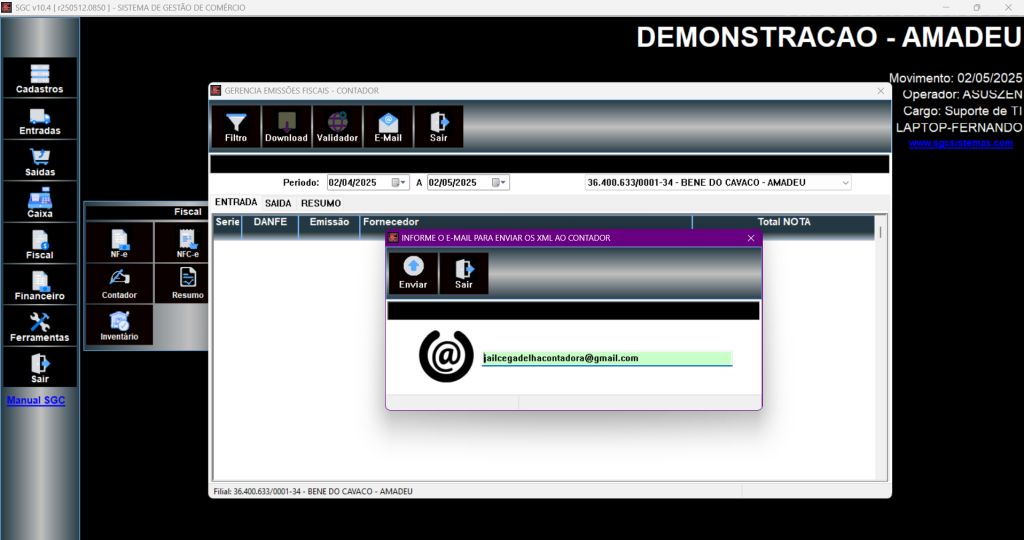Open NF-e in the Fiscal panel
This screenshot has height=540, width=1024.
click(120, 243)
